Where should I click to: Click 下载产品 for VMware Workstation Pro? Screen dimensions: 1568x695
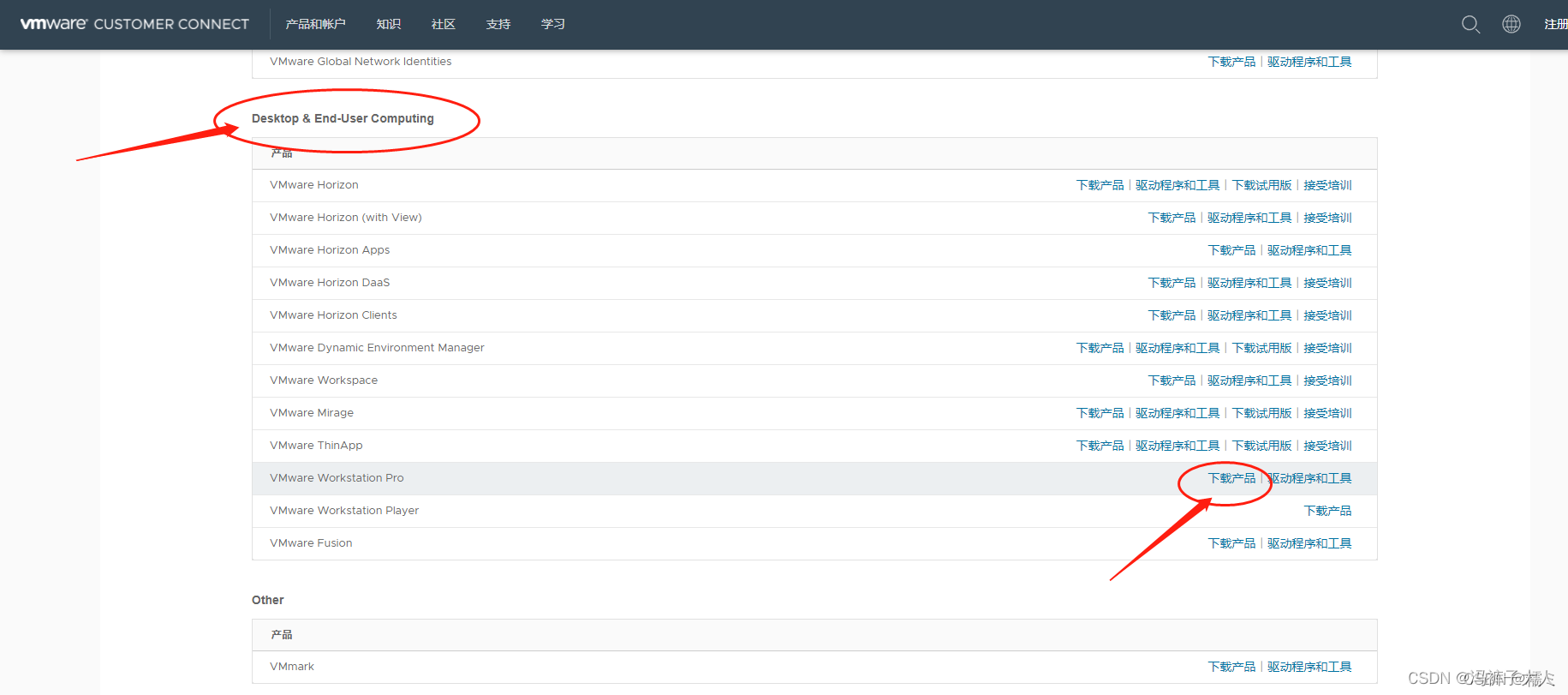[x=1231, y=478]
